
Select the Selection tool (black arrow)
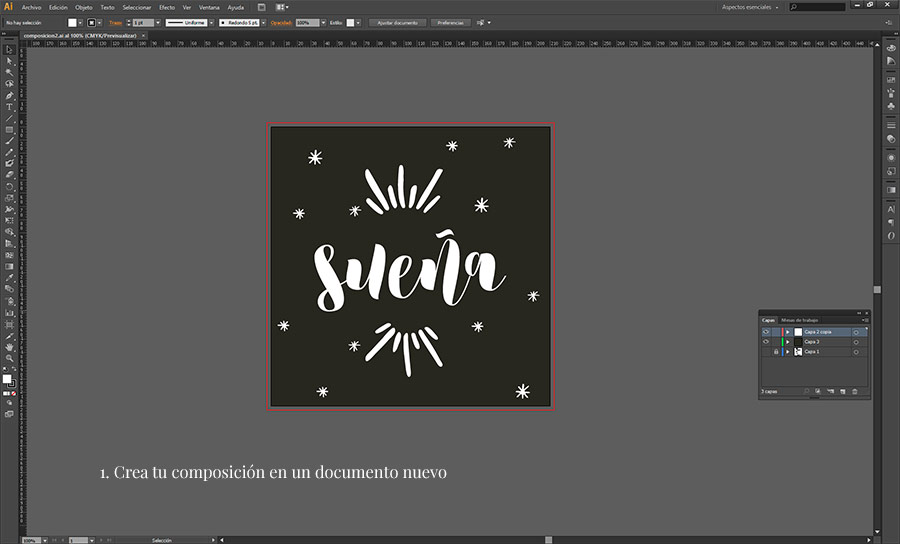[x=9, y=50]
